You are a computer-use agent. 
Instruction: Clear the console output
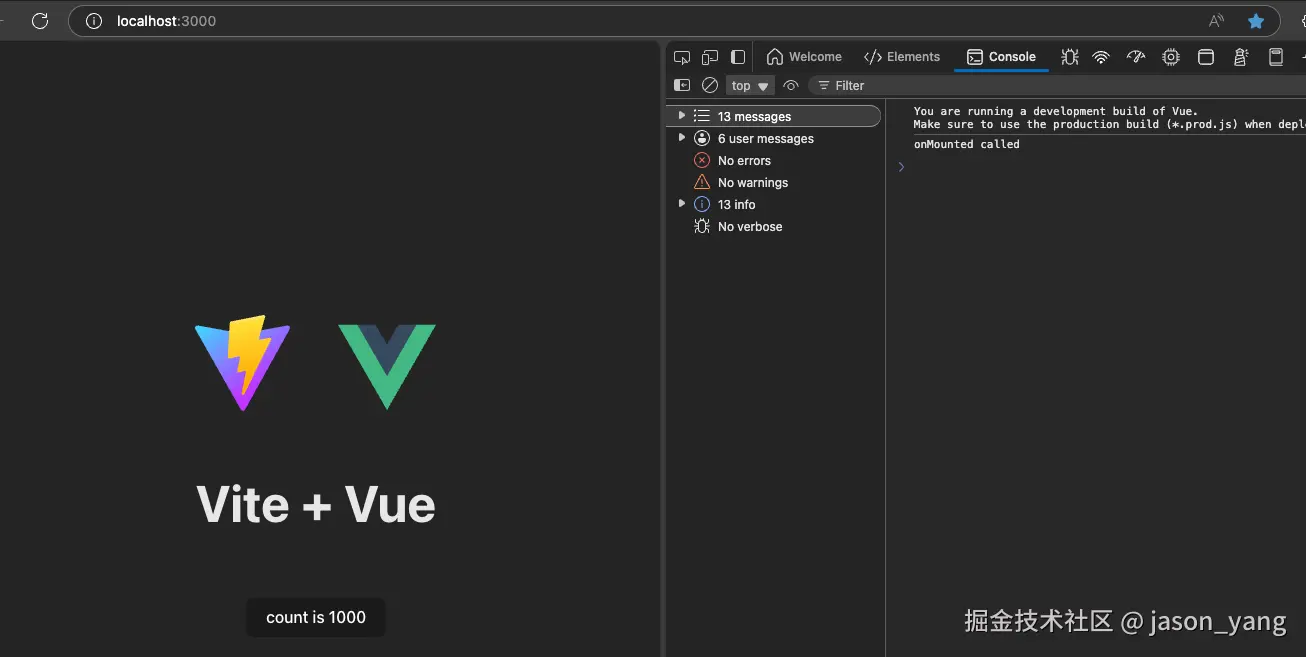[x=710, y=86]
